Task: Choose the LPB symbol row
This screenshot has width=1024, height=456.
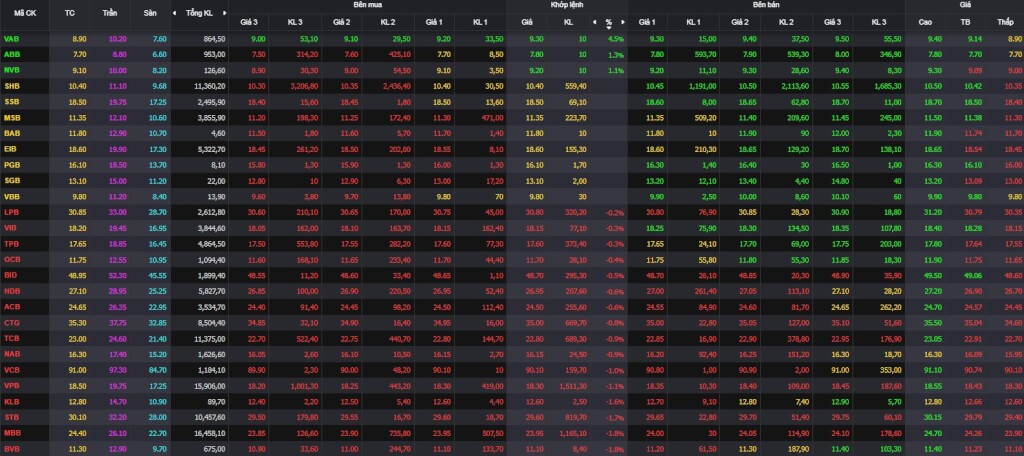Action: point(12,212)
